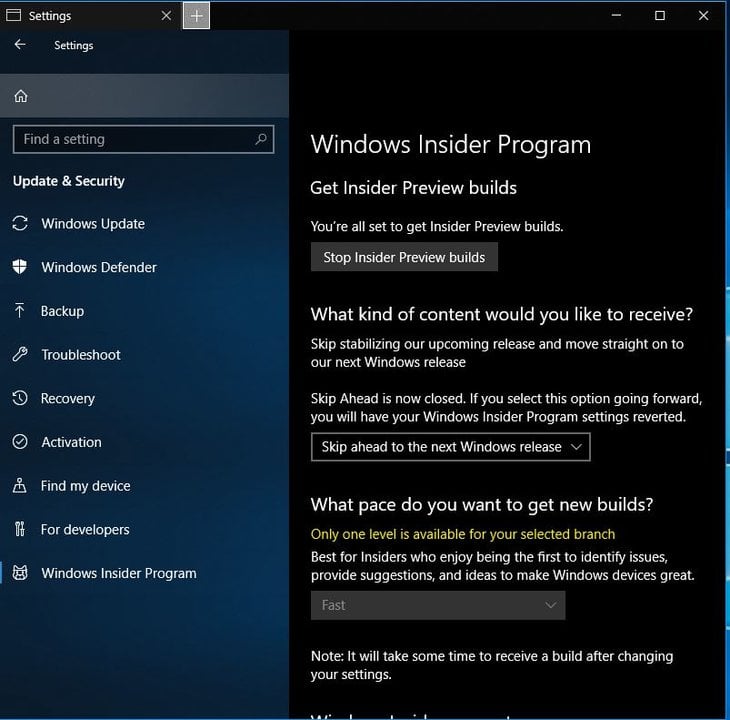Click the Backup arrow icon

tap(20, 310)
